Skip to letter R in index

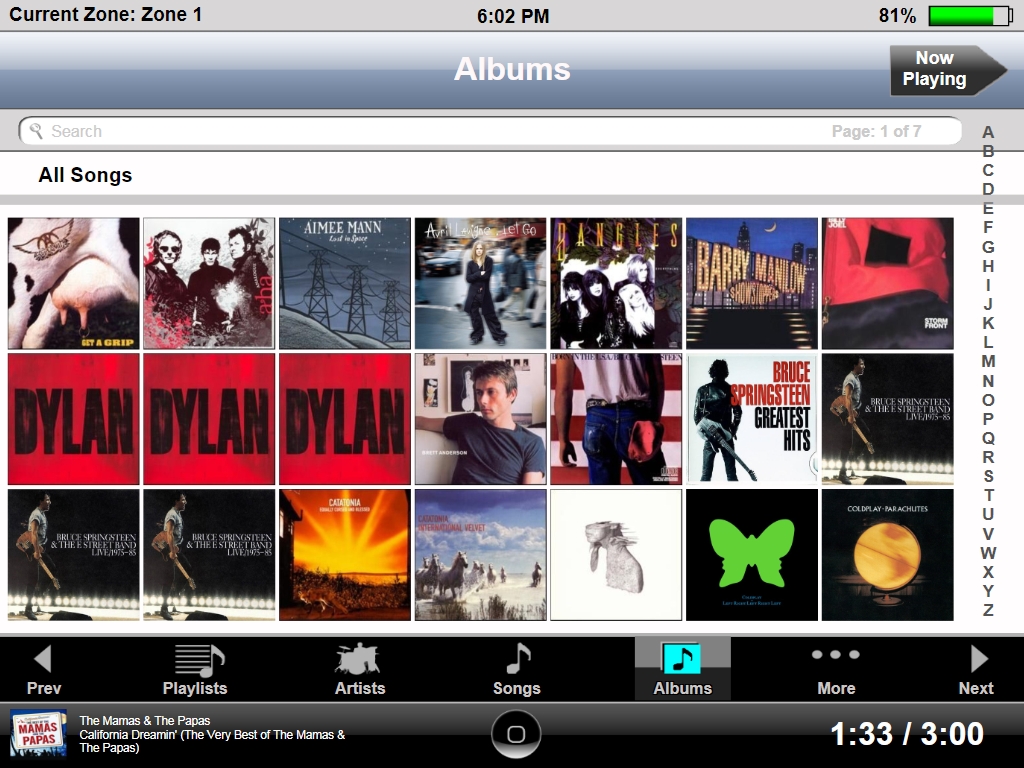(988, 457)
